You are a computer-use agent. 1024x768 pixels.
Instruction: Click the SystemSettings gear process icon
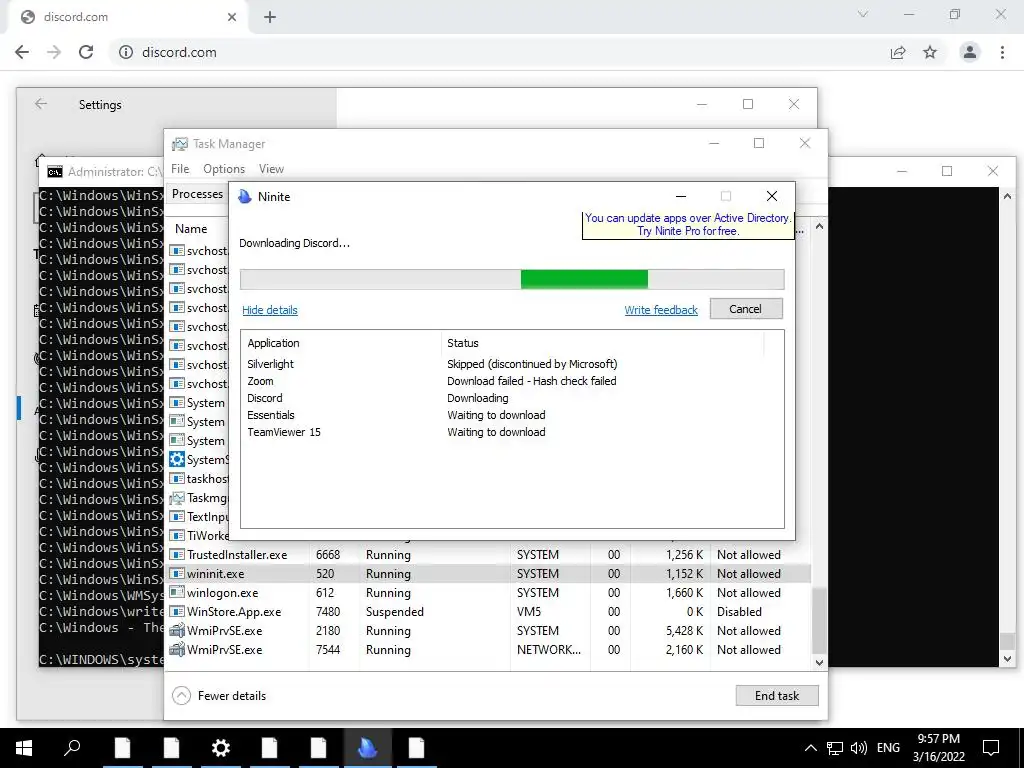176,459
